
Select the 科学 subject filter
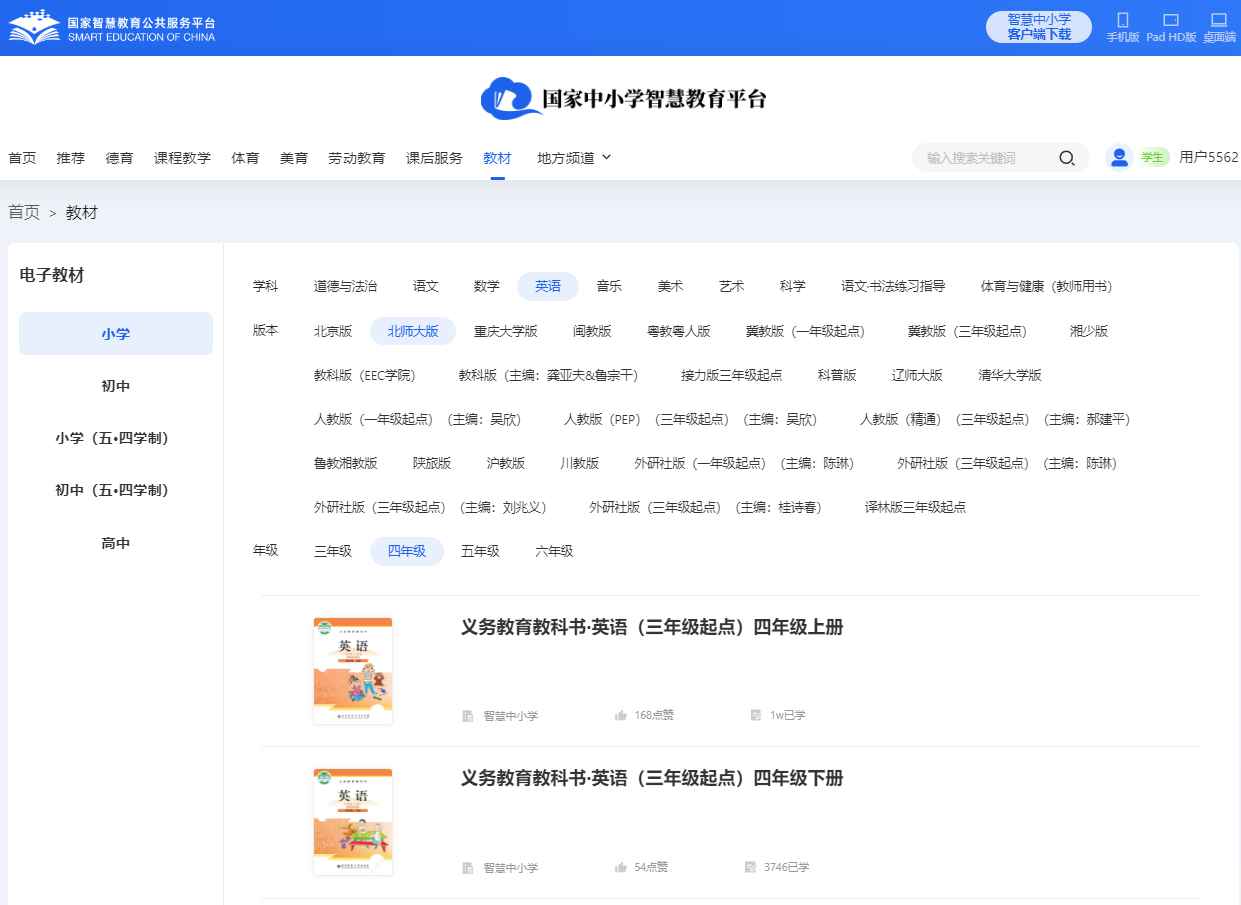(792, 286)
